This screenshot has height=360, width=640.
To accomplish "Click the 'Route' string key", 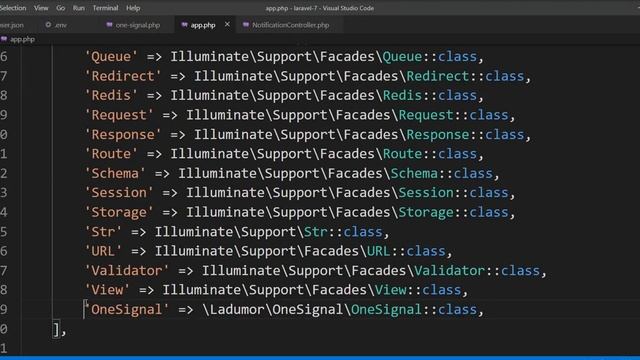I will point(111,153).
